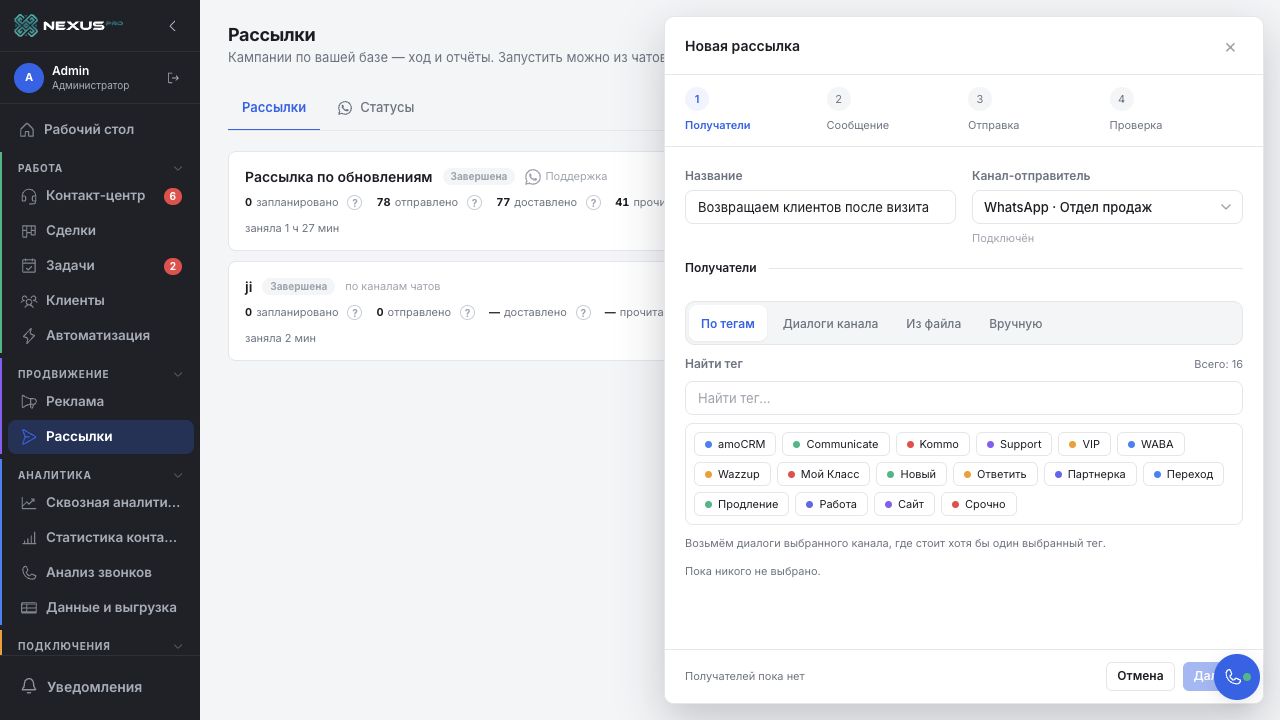Go to Анализ звонков

100,573
